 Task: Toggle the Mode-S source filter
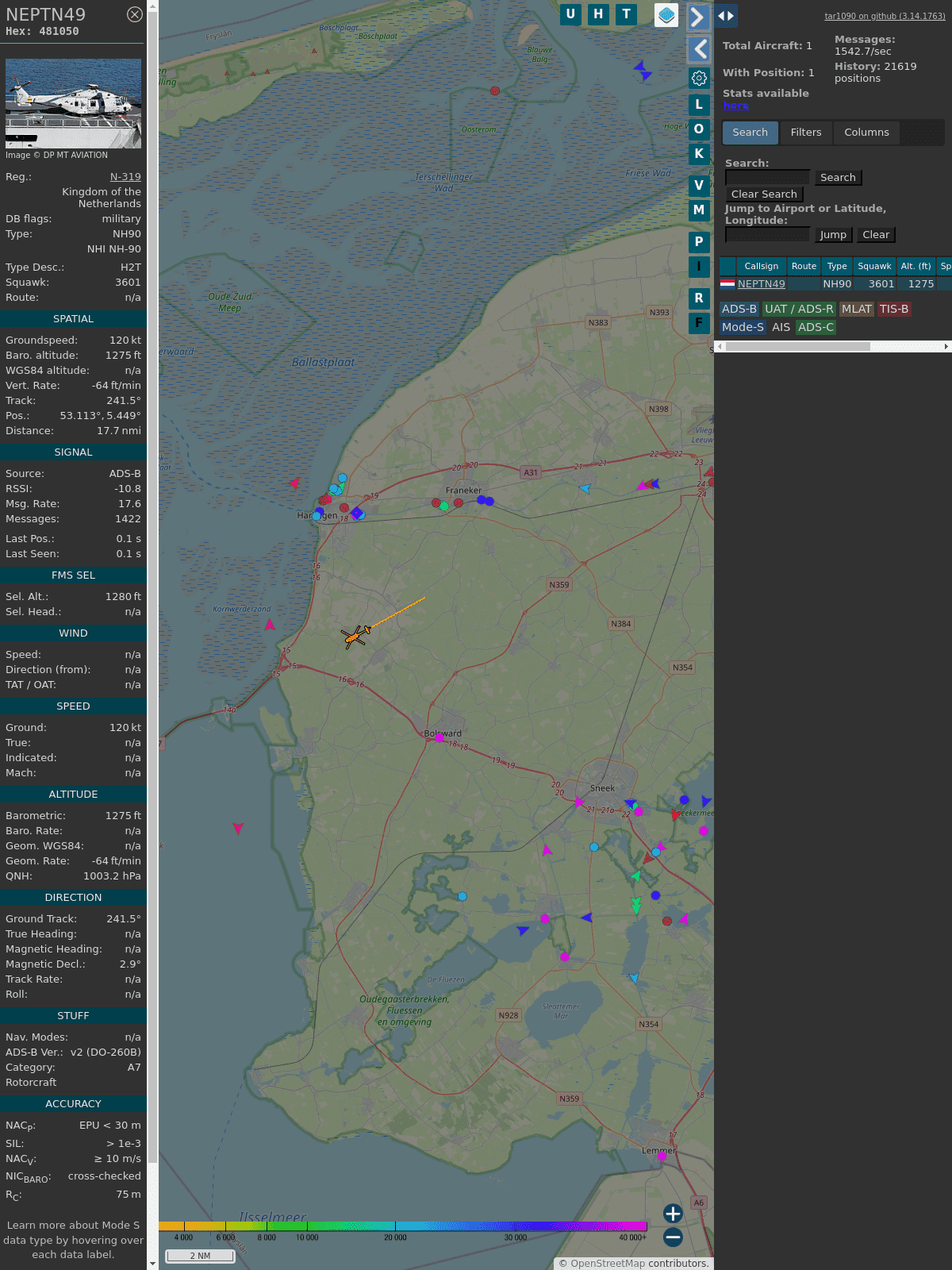[x=743, y=327]
